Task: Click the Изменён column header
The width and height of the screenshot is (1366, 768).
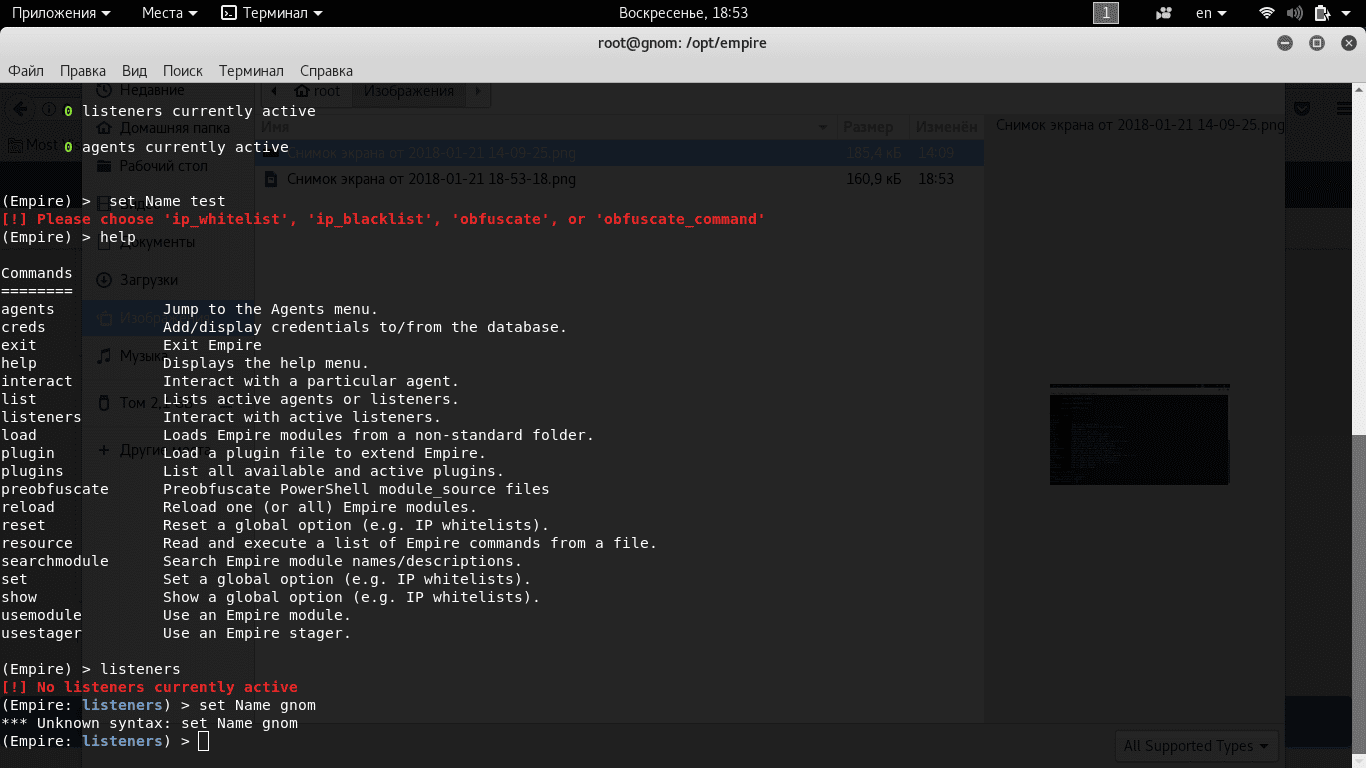Action: pos(947,127)
